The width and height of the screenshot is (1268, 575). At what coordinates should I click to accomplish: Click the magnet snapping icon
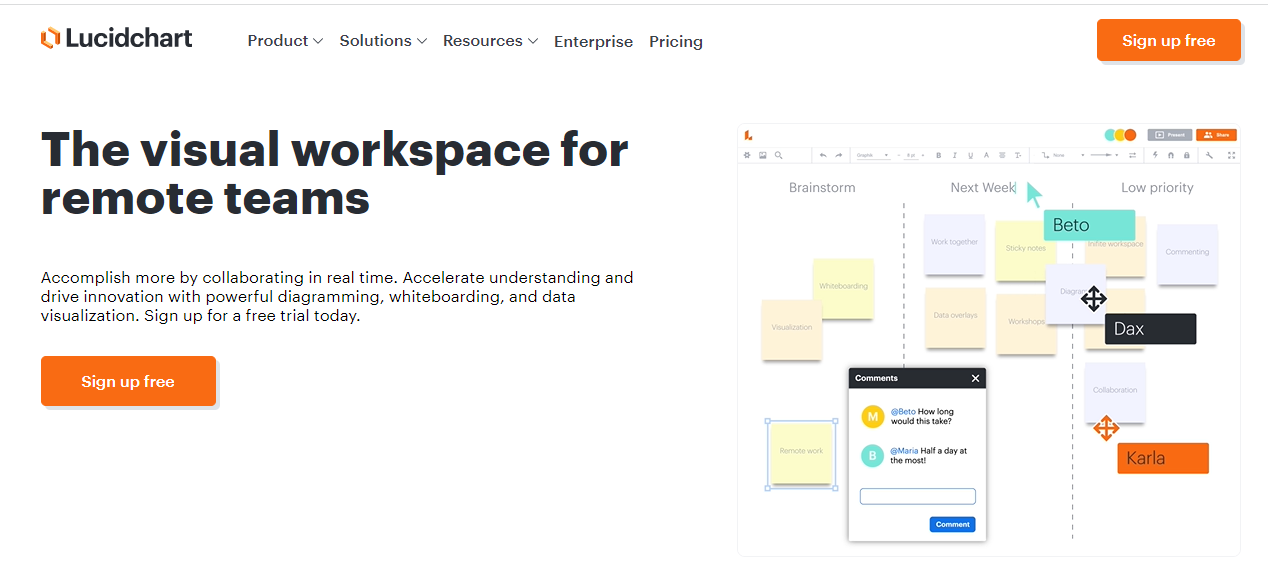[x=1171, y=155]
